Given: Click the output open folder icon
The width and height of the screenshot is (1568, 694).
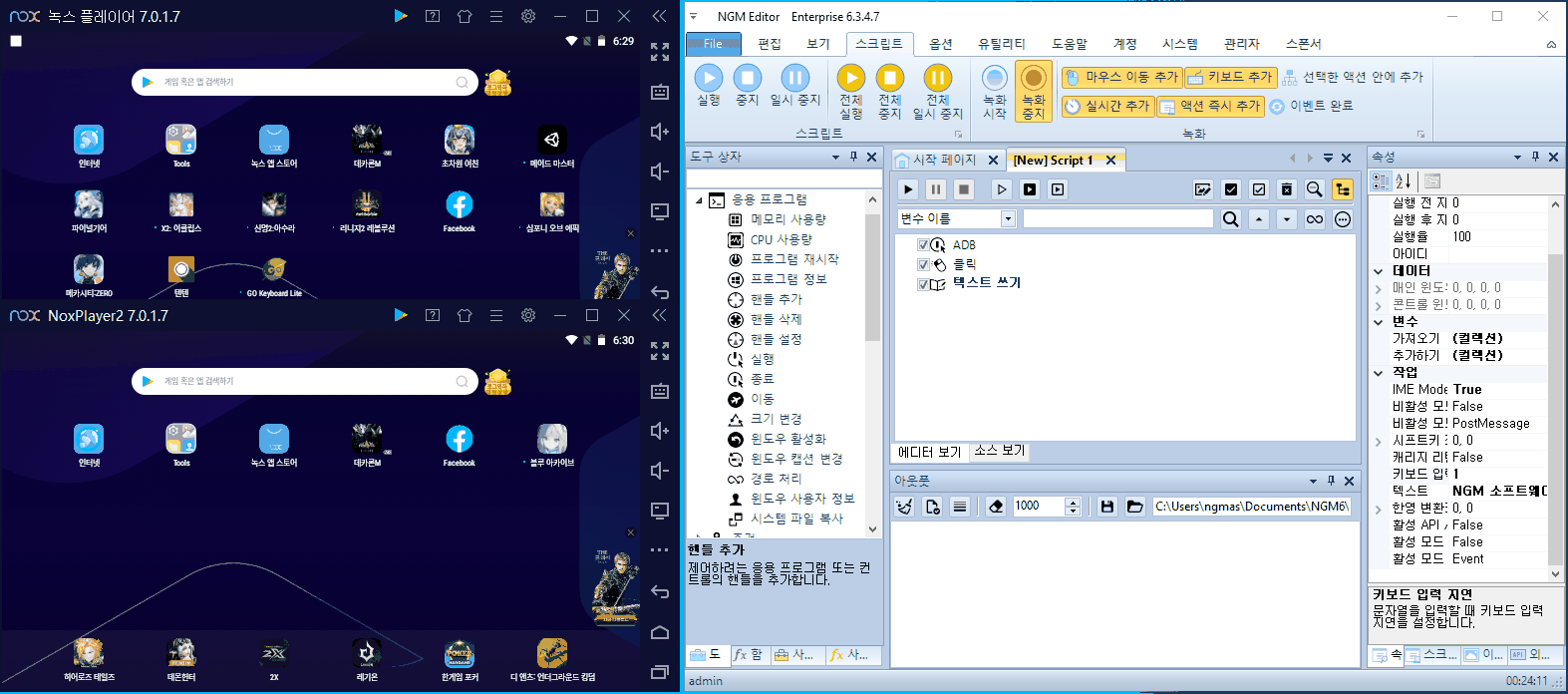Looking at the screenshot, I should pos(1134,507).
